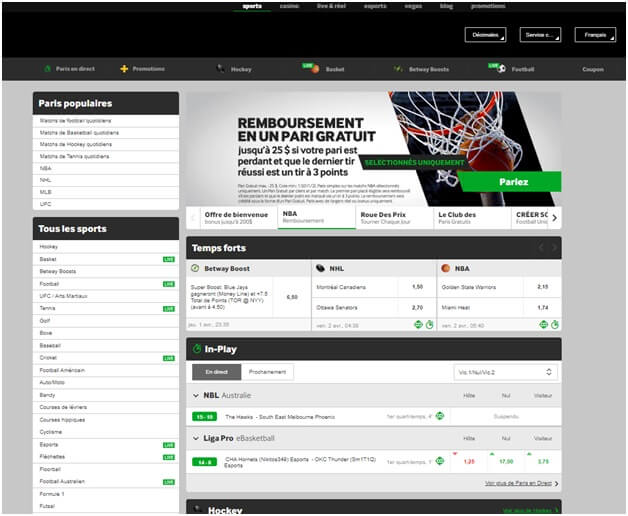
Task: Click the NHL puck icon in Temps forts
Action: click(x=320, y=268)
